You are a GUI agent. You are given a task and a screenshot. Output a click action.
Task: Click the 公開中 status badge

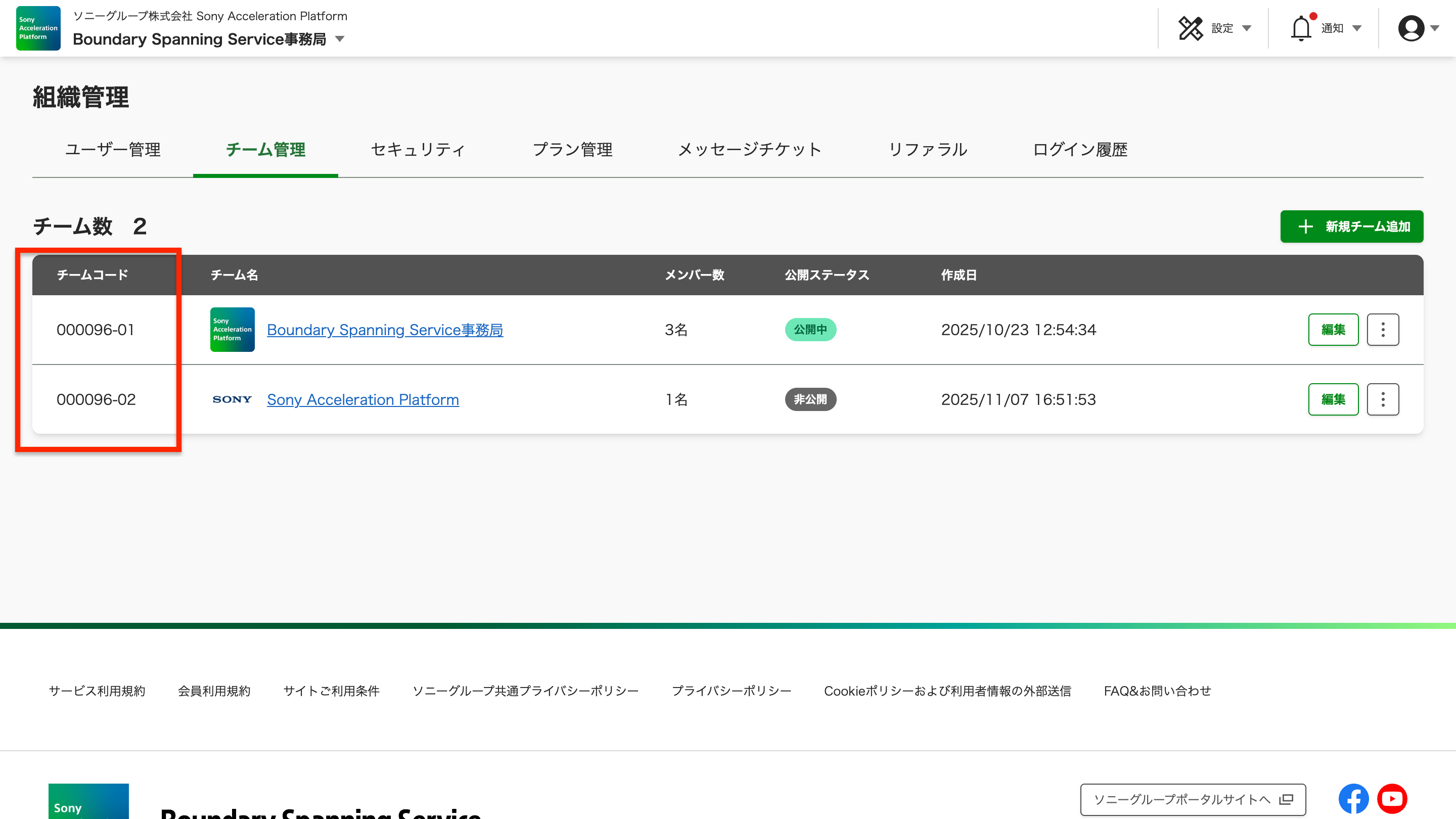click(x=810, y=330)
